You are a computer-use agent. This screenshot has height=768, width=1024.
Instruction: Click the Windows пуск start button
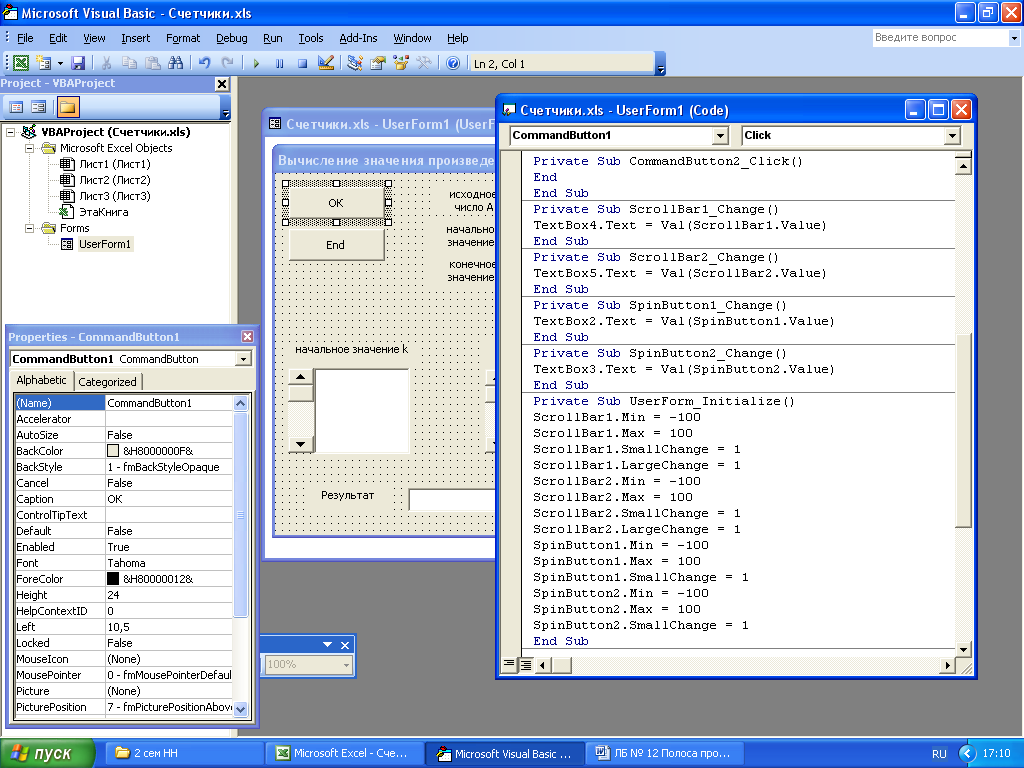pyautogui.click(x=48, y=753)
